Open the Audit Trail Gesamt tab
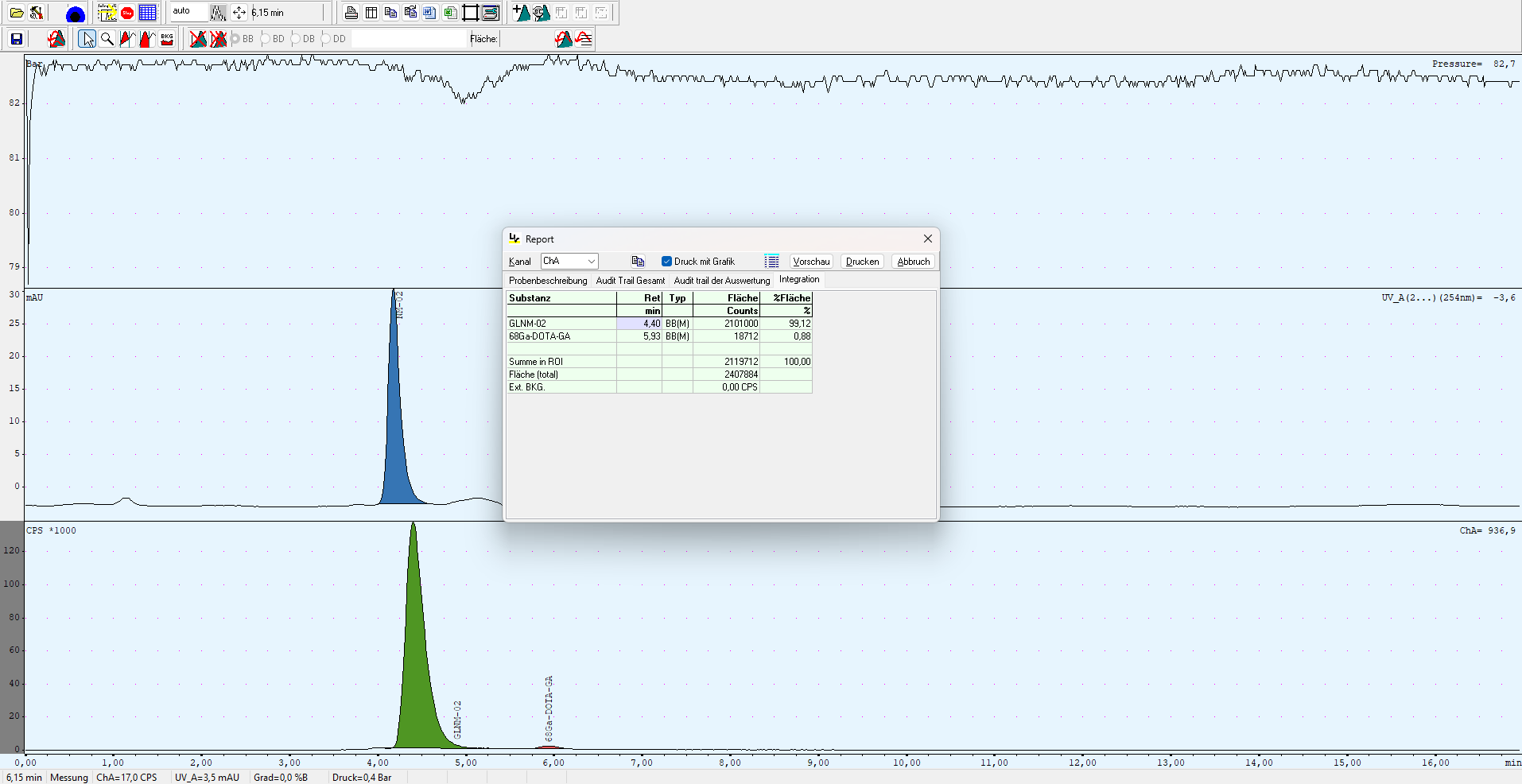 click(x=630, y=281)
